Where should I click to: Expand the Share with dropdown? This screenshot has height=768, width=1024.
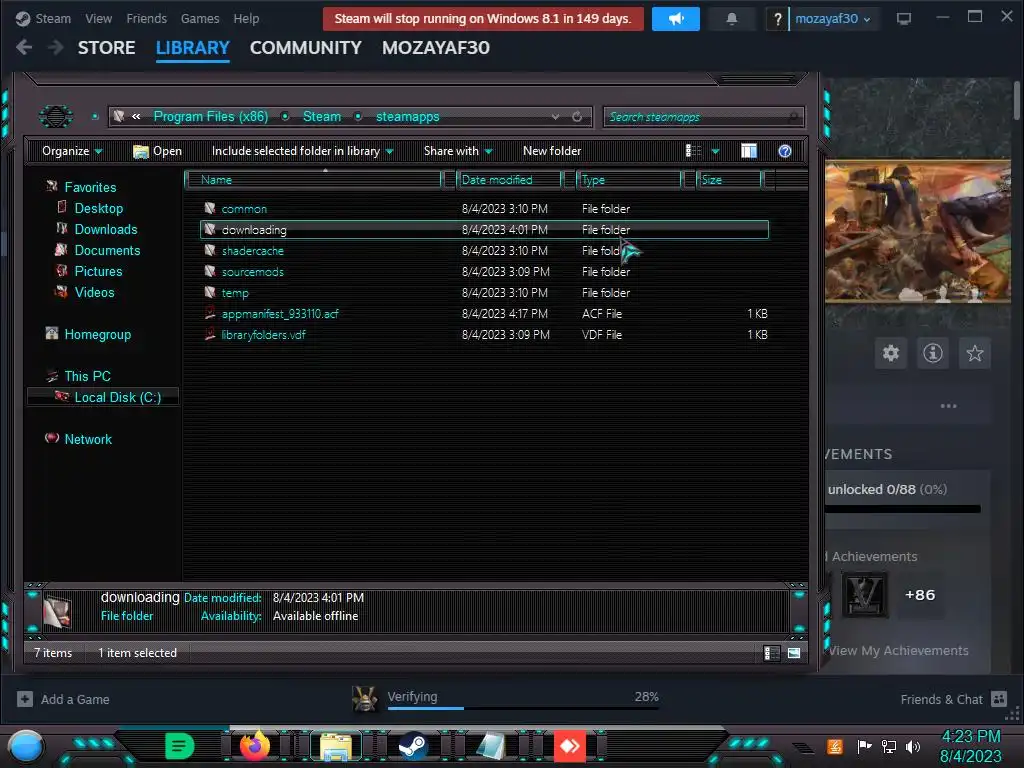[x=458, y=151]
